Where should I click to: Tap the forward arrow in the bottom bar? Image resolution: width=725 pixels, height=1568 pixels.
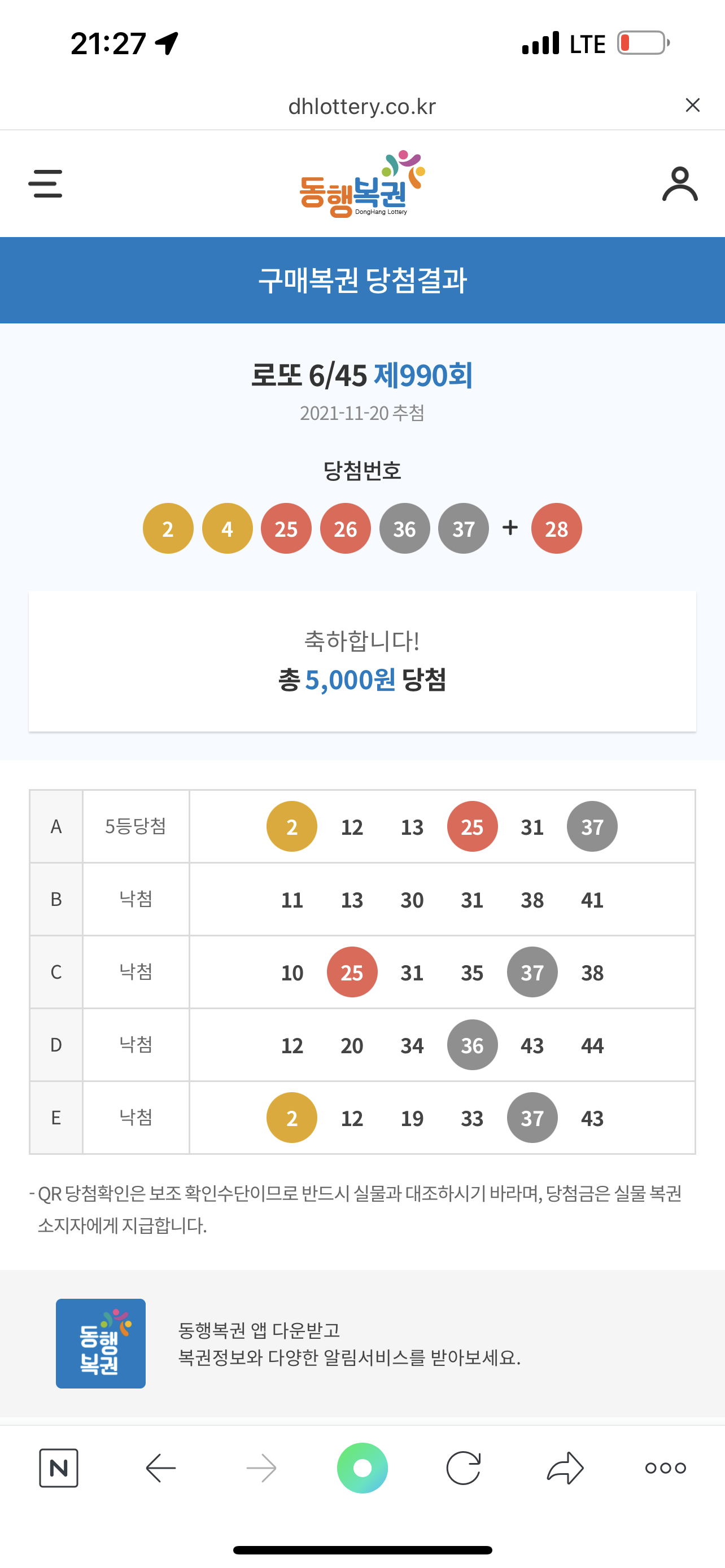(x=262, y=1468)
